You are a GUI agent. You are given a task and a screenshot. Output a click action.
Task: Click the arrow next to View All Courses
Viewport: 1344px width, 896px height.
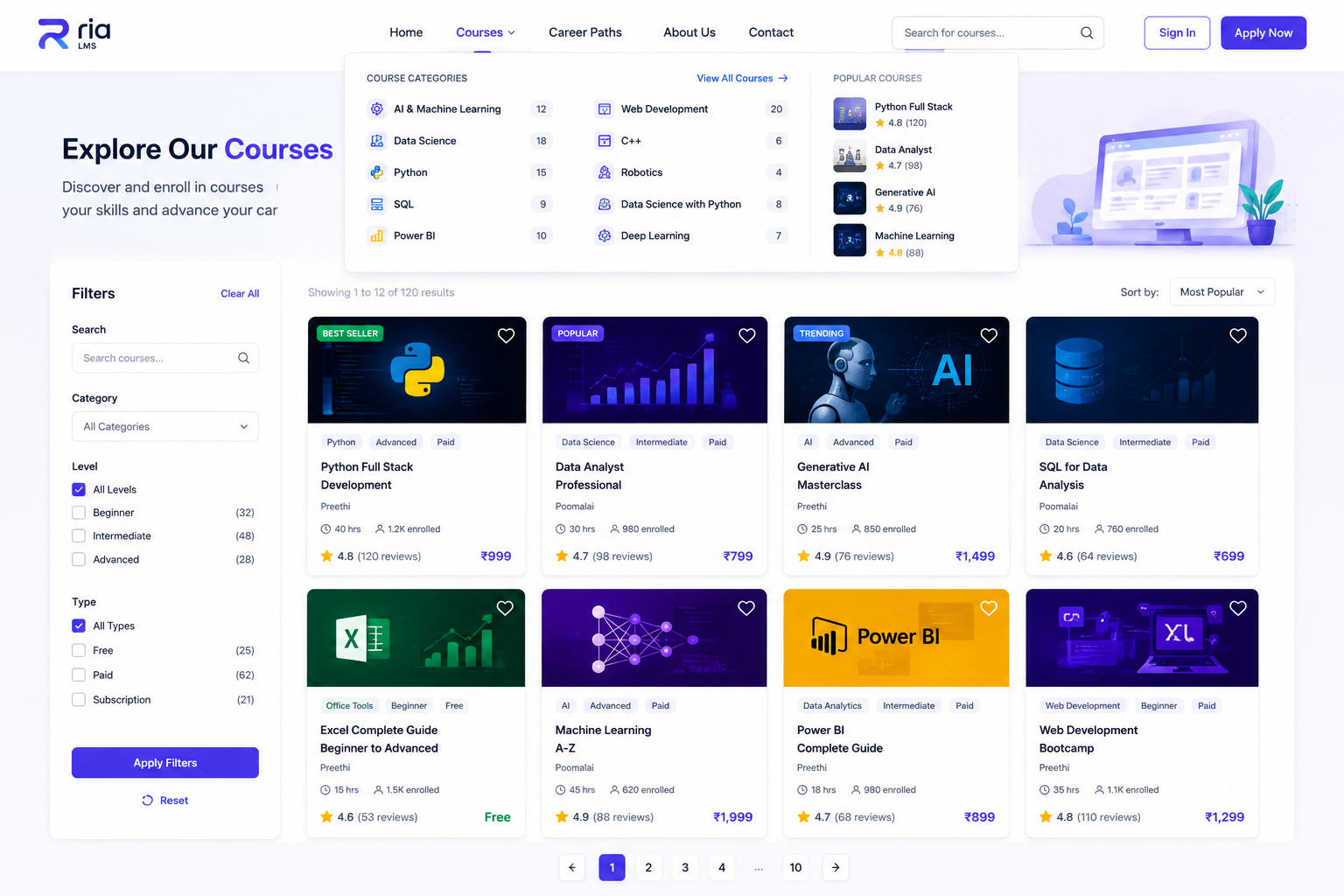click(x=783, y=78)
